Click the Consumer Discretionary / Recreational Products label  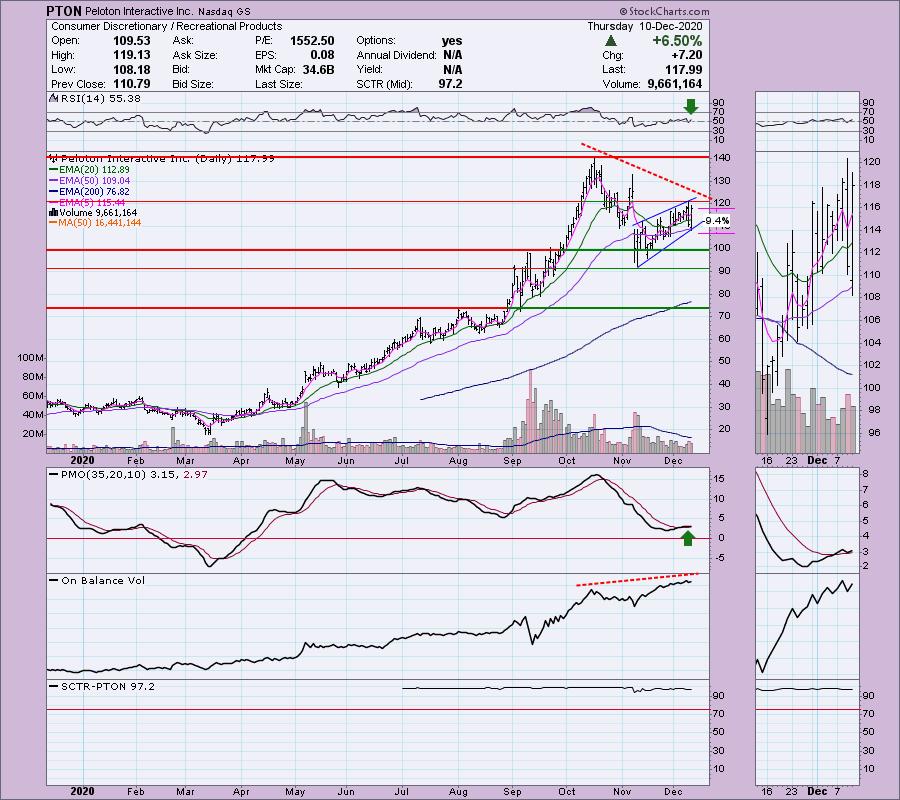(x=166, y=26)
